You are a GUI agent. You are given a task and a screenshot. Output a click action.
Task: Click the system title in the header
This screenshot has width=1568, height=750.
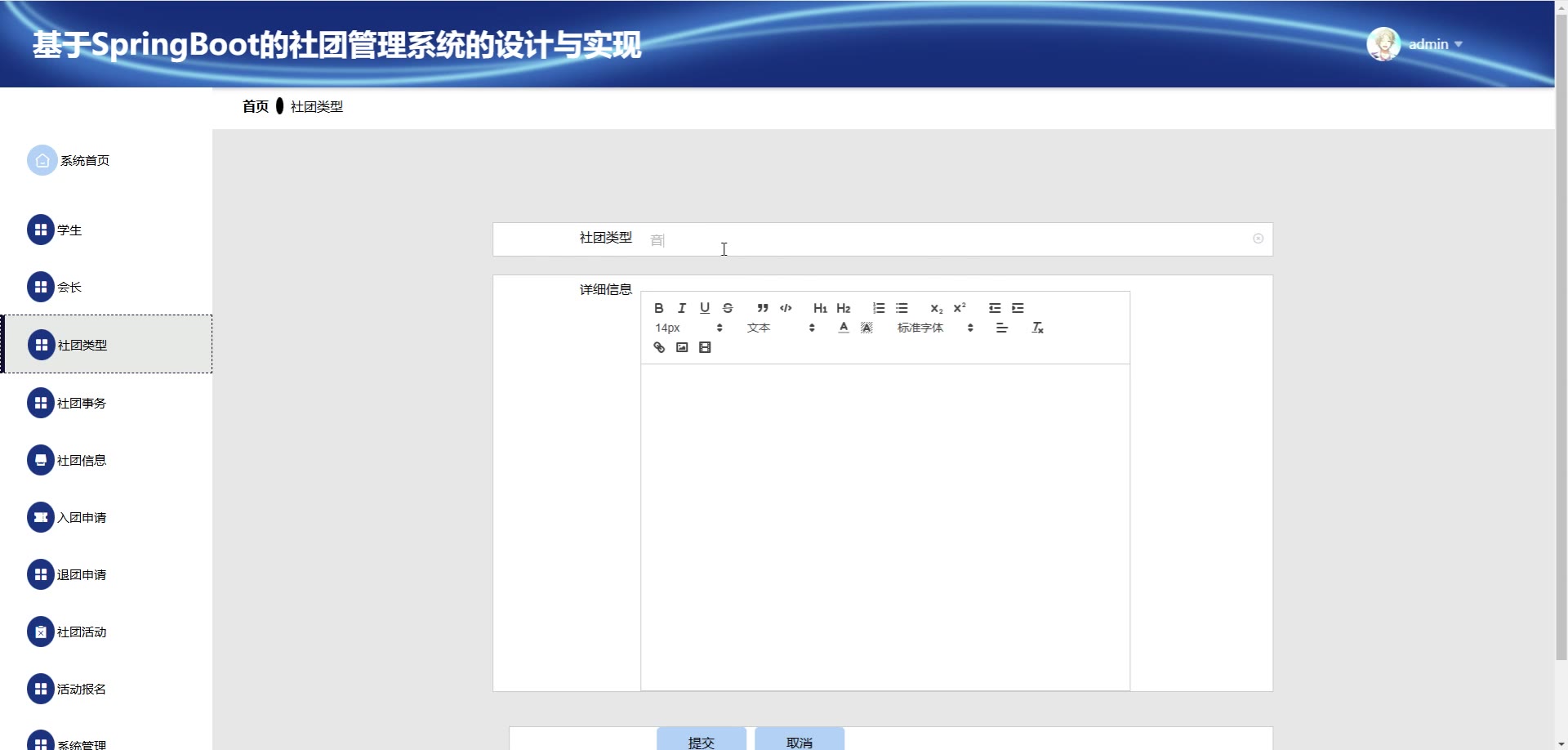336,45
